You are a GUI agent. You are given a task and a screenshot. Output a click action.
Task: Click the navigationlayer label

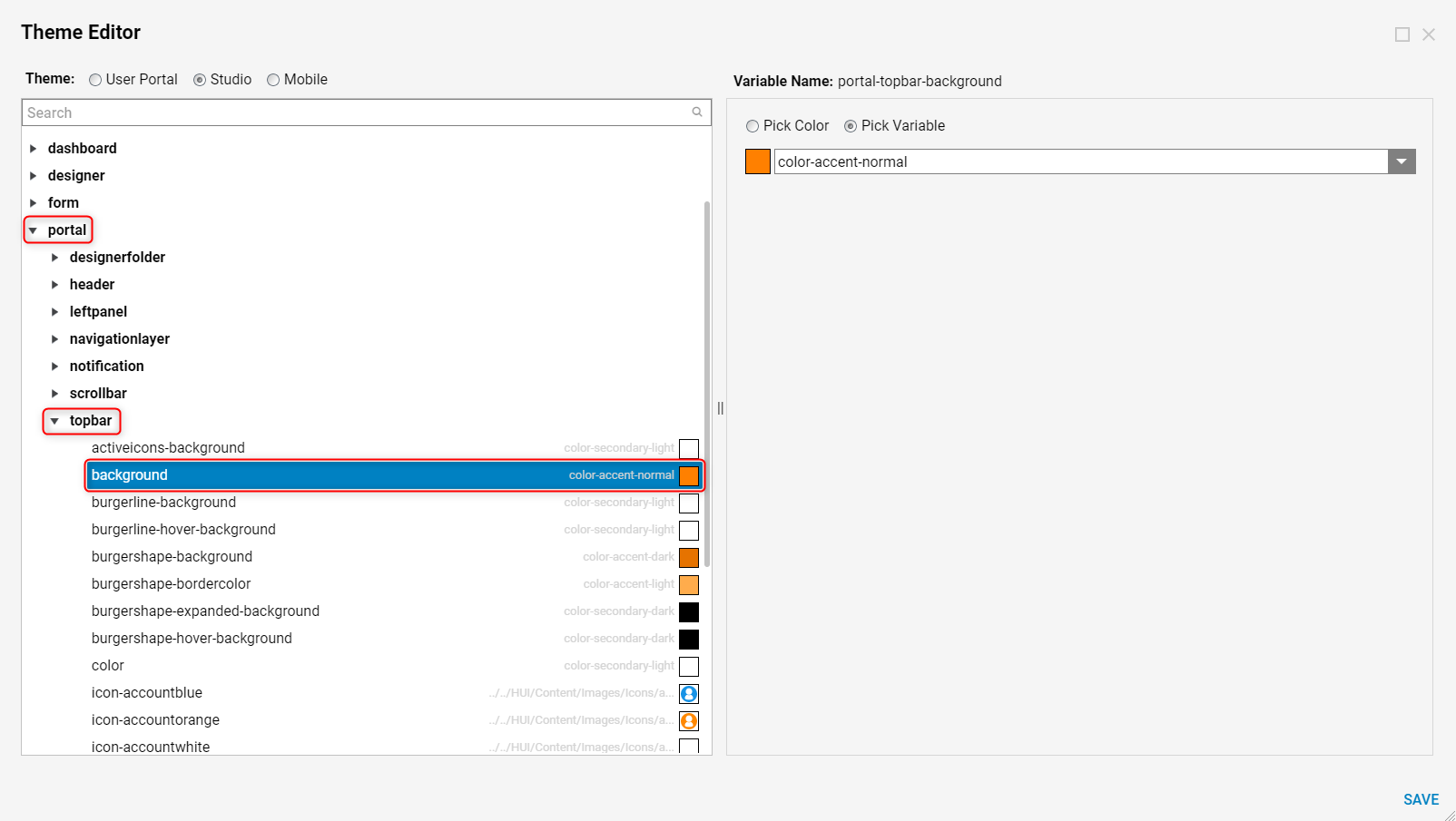click(120, 339)
